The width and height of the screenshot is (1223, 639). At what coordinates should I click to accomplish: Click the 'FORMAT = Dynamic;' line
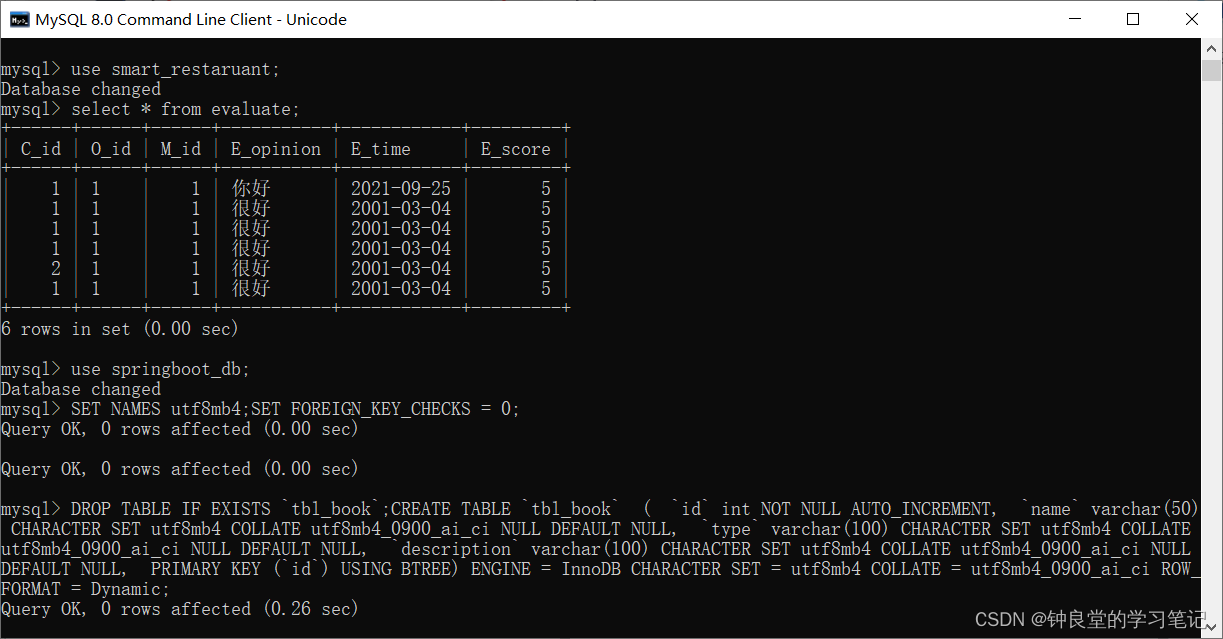click(x=86, y=589)
